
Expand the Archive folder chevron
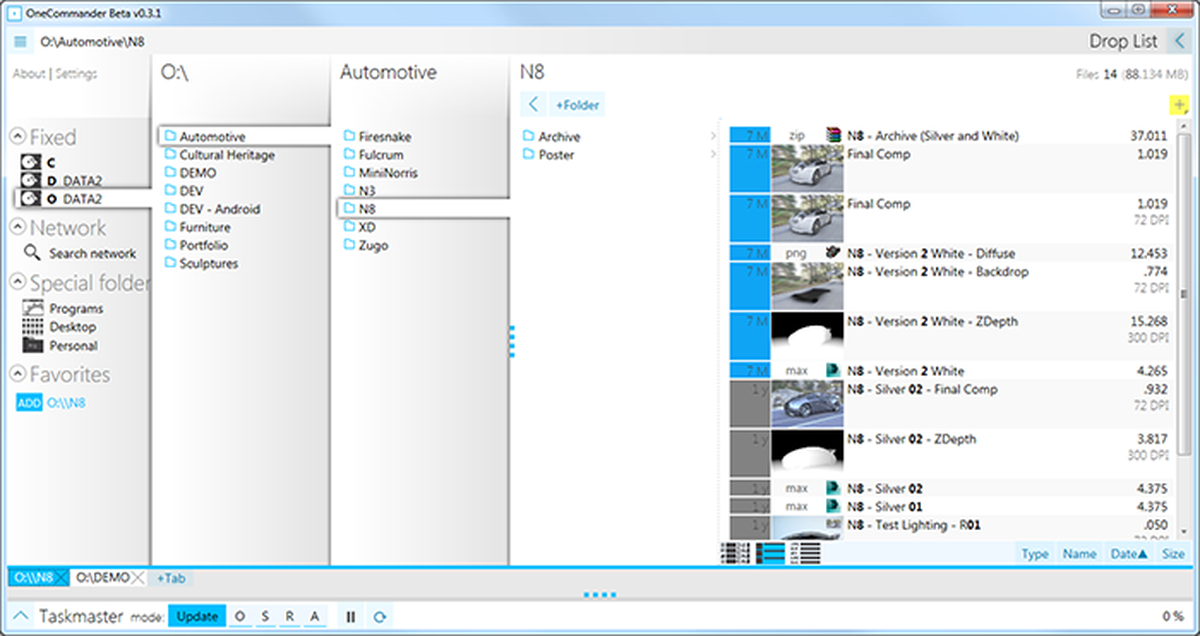[x=713, y=136]
